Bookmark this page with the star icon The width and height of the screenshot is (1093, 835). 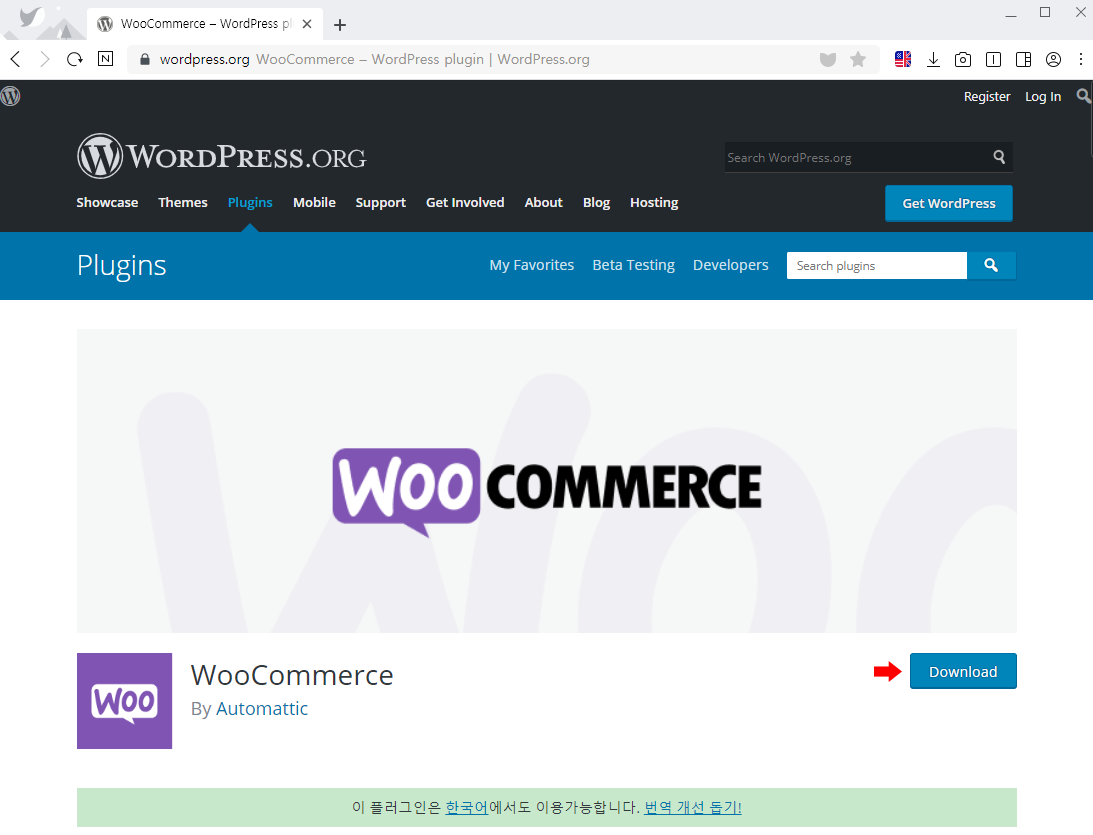click(858, 59)
